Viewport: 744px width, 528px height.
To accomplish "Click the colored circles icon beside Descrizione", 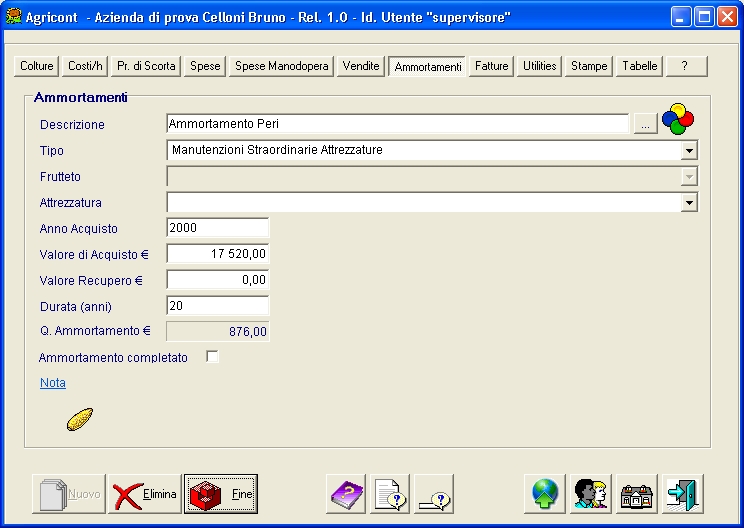I will [x=678, y=120].
